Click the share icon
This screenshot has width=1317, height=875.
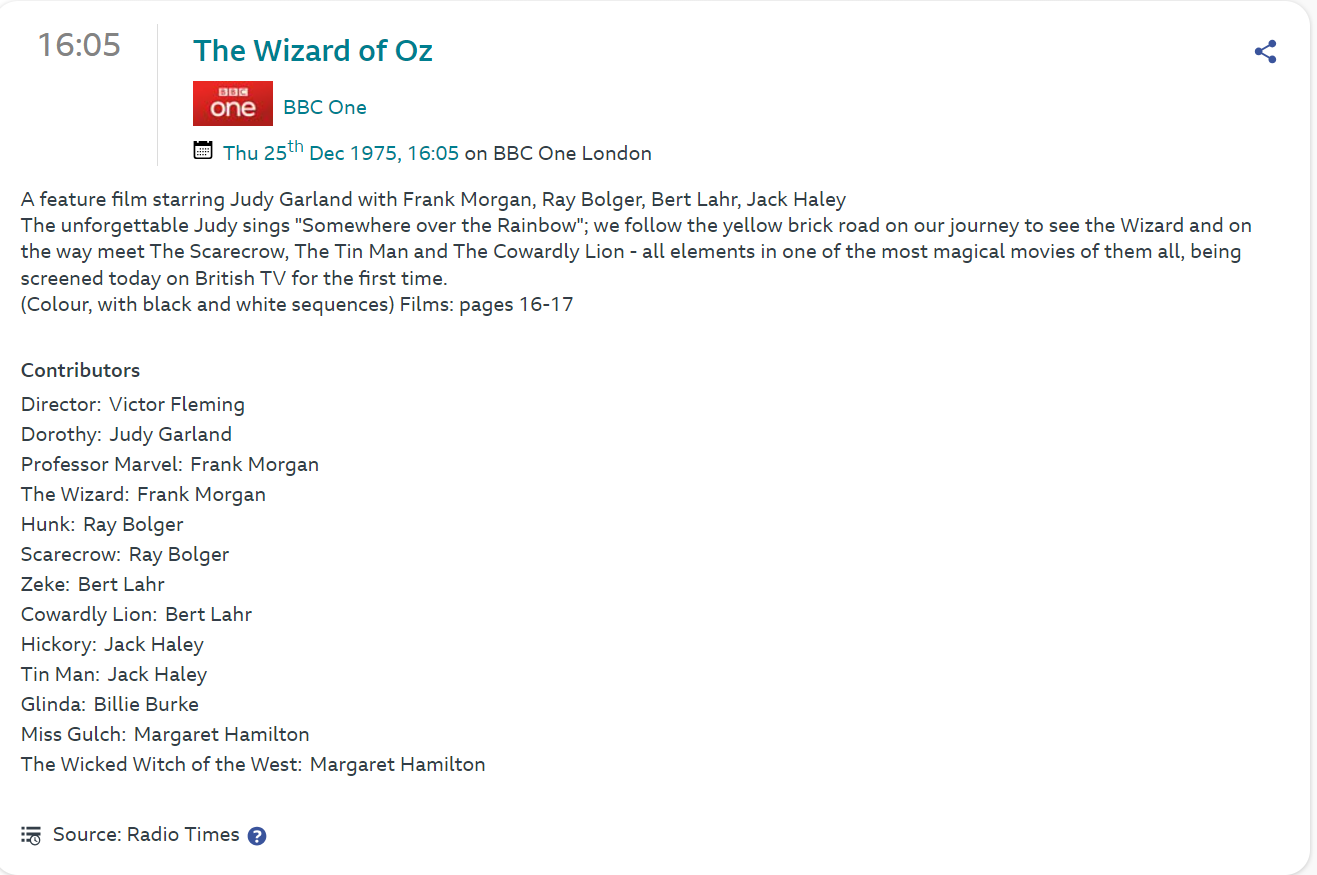point(1265,52)
